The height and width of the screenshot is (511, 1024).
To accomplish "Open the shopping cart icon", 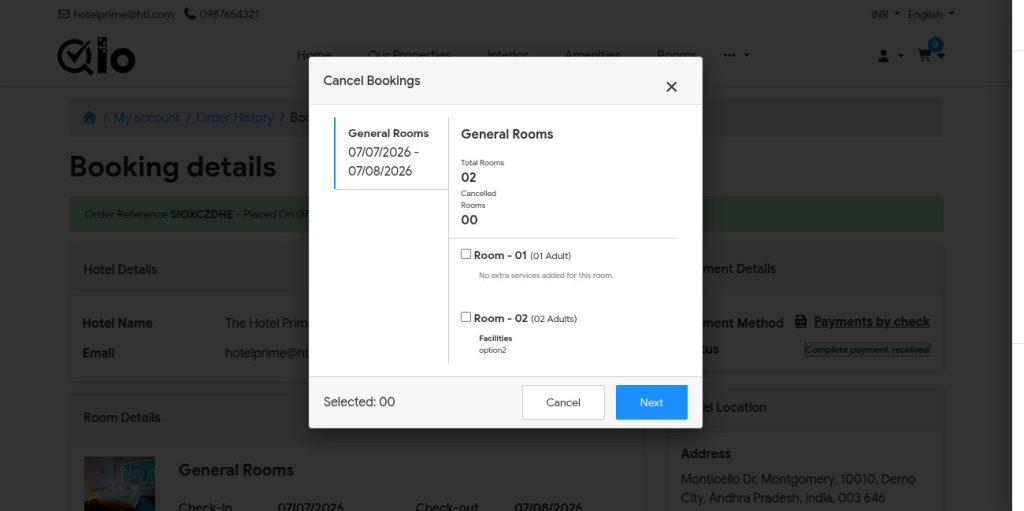I will click(x=923, y=56).
